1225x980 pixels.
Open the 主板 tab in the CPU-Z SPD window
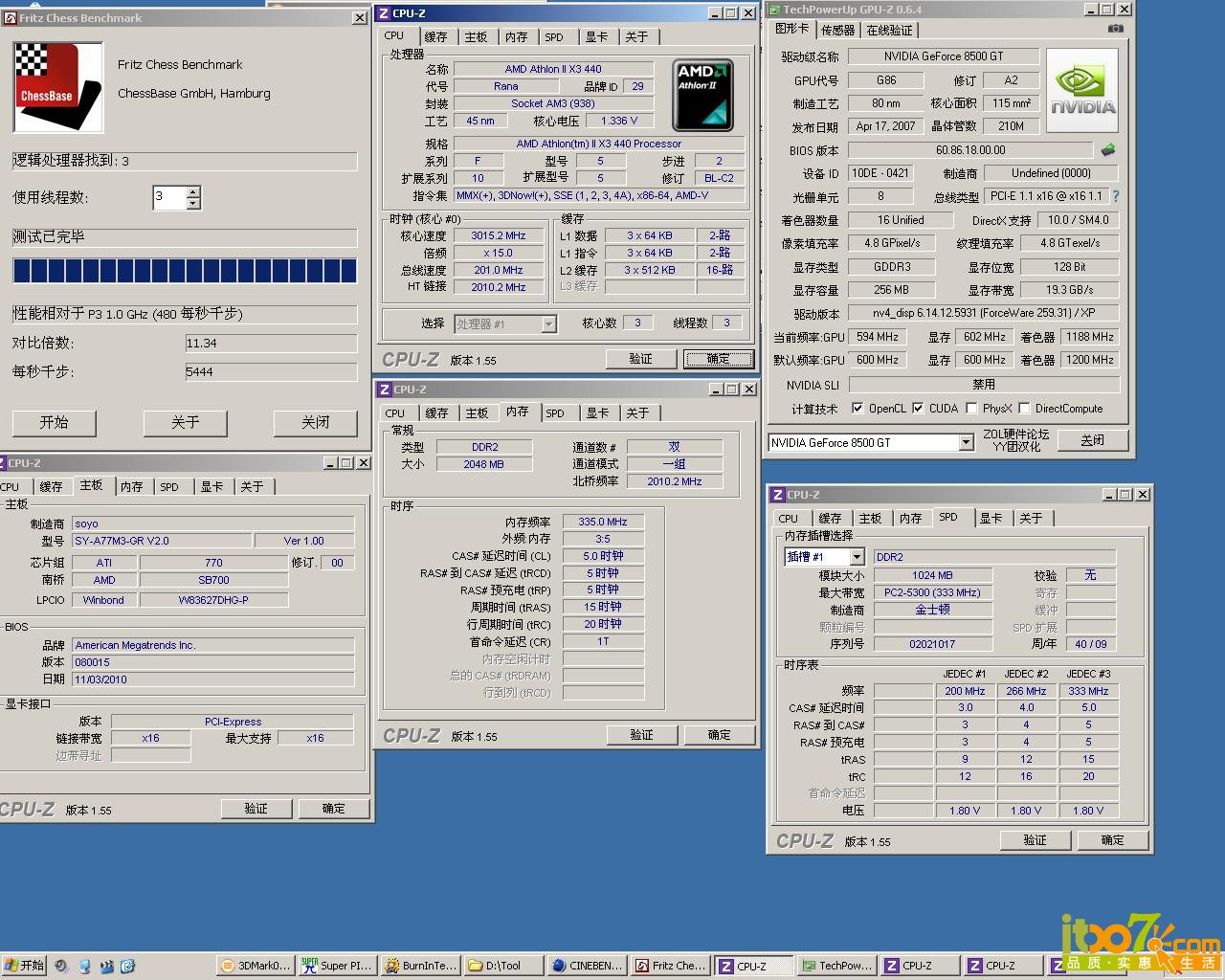(x=870, y=519)
